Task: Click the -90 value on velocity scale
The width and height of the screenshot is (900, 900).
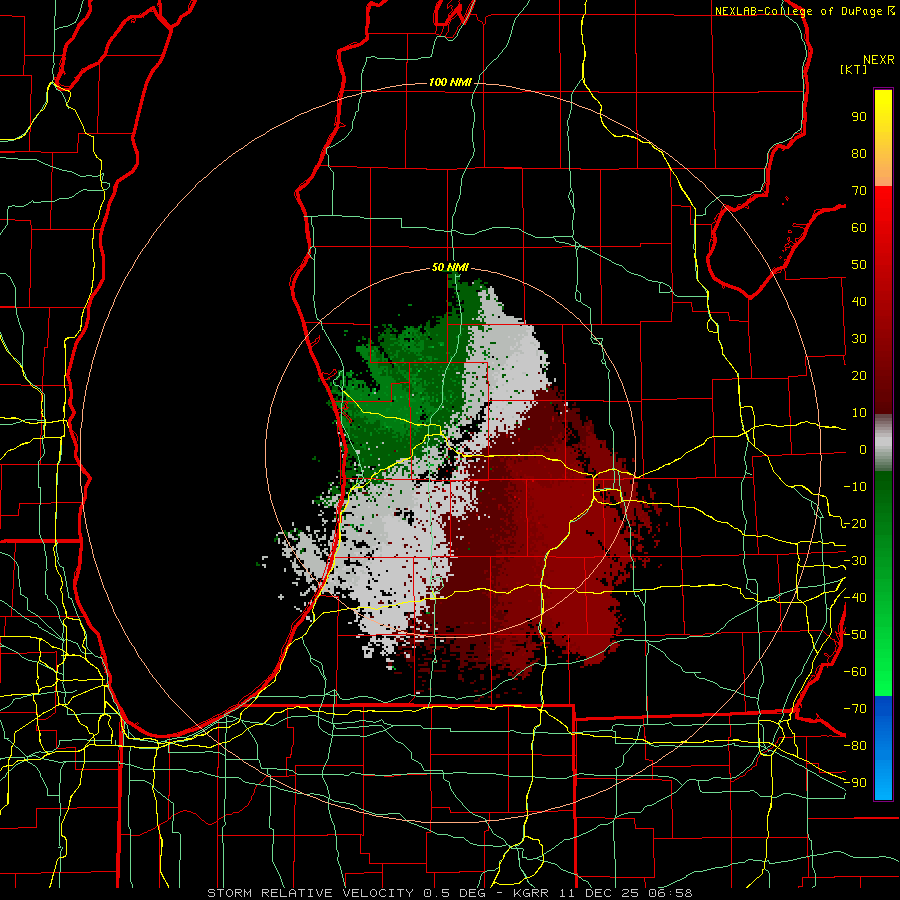Action: point(855,783)
